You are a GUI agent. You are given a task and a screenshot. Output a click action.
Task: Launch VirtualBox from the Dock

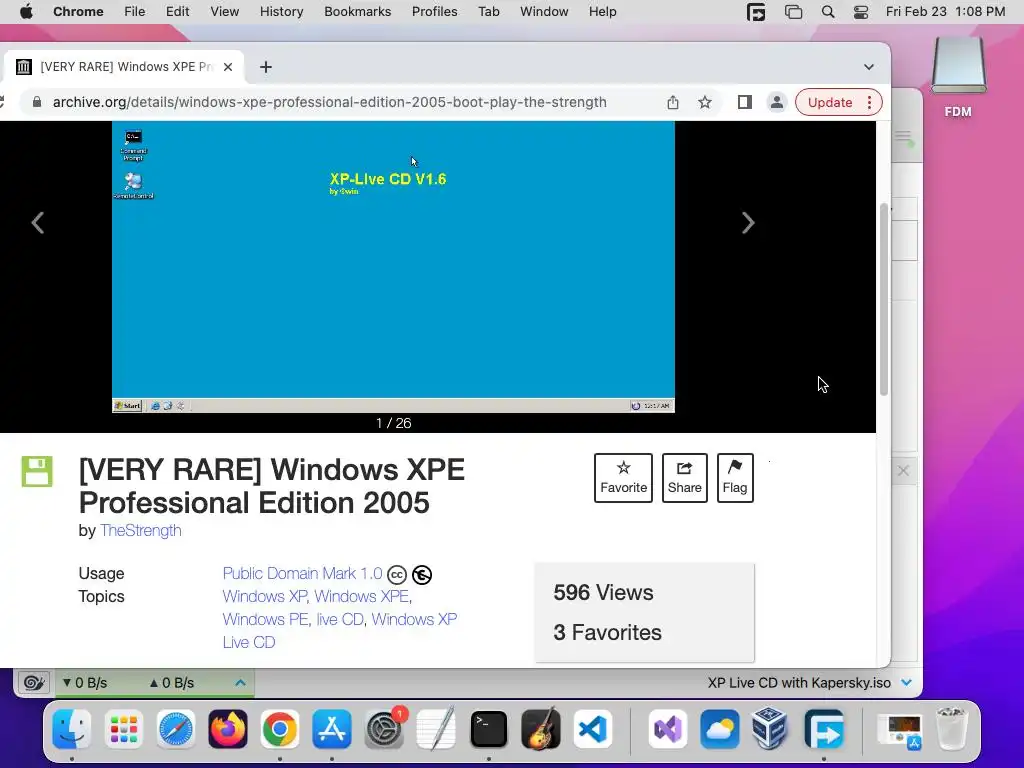pyautogui.click(x=769, y=729)
